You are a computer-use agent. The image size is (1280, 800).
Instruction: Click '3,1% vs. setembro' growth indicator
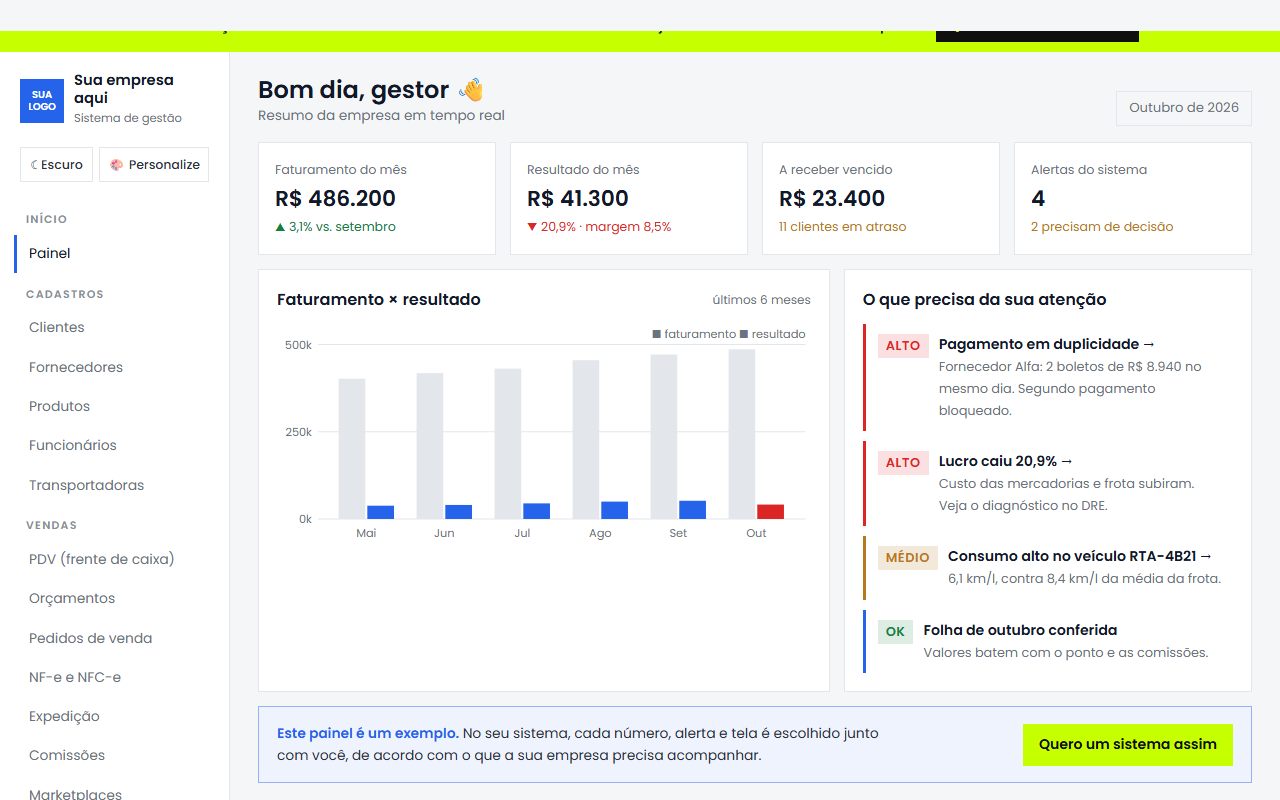pyautogui.click(x=335, y=227)
